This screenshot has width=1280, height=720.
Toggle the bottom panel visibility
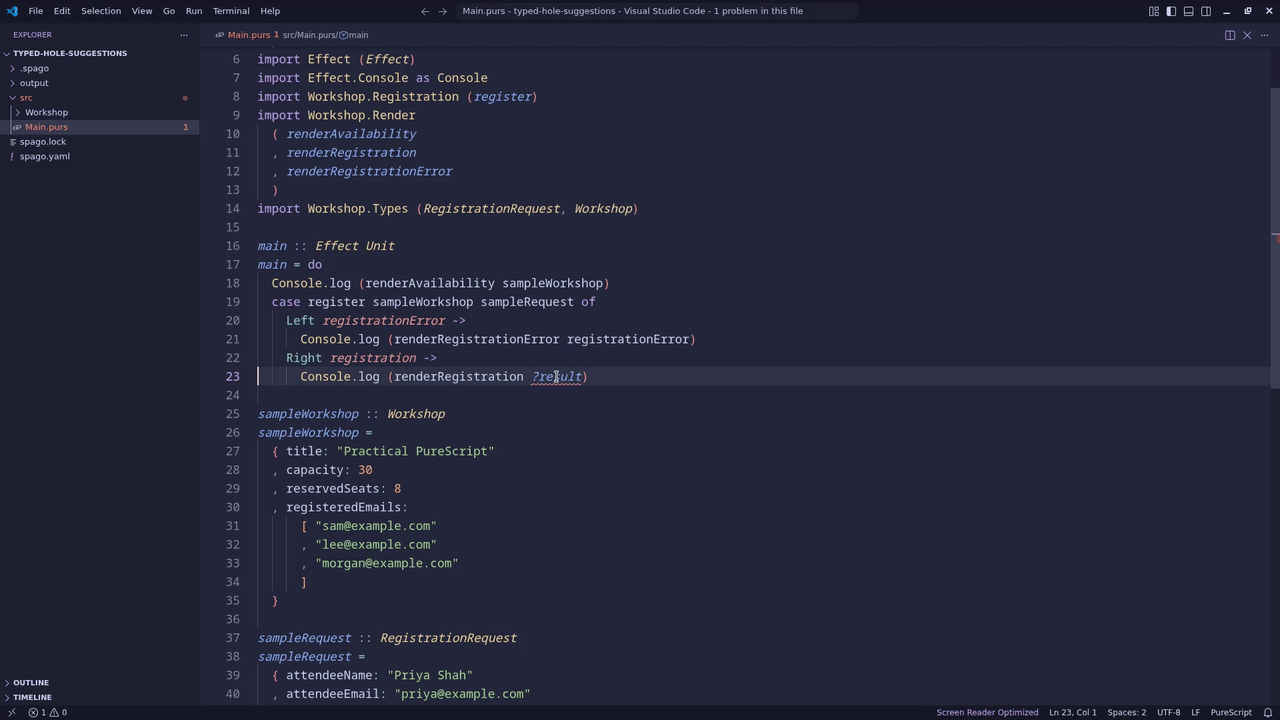(x=1188, y=11)
